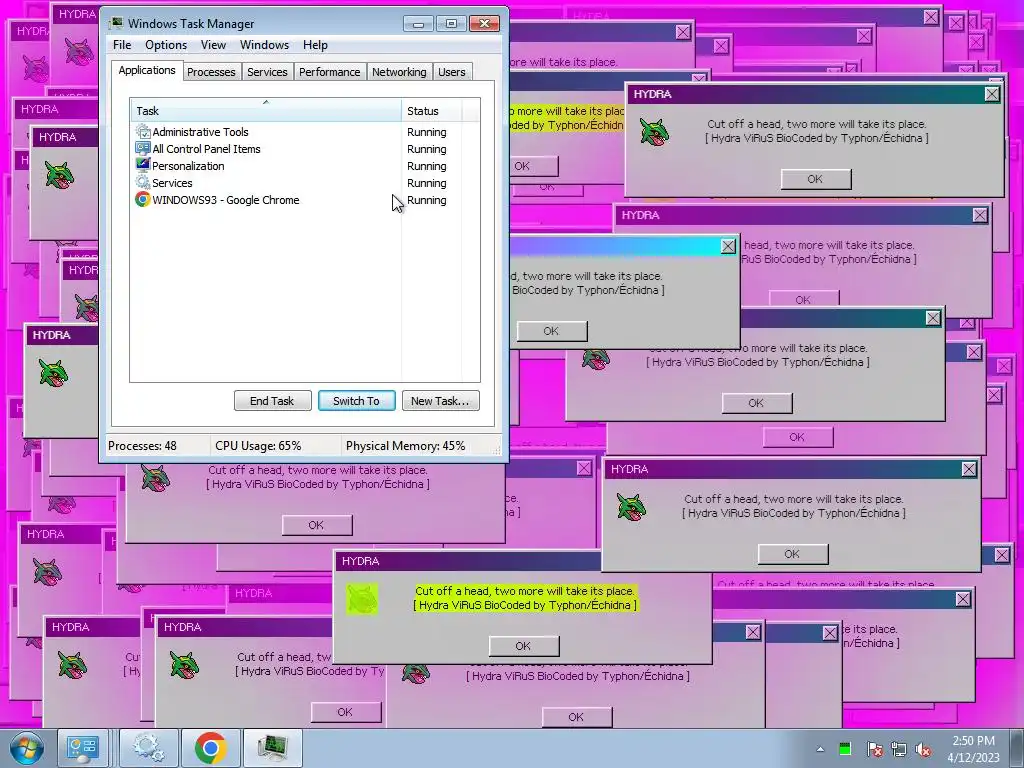Viewport: 1024px width, 768px height.
Task: Select the "Personalization" task name
Action: click(188, 166)
